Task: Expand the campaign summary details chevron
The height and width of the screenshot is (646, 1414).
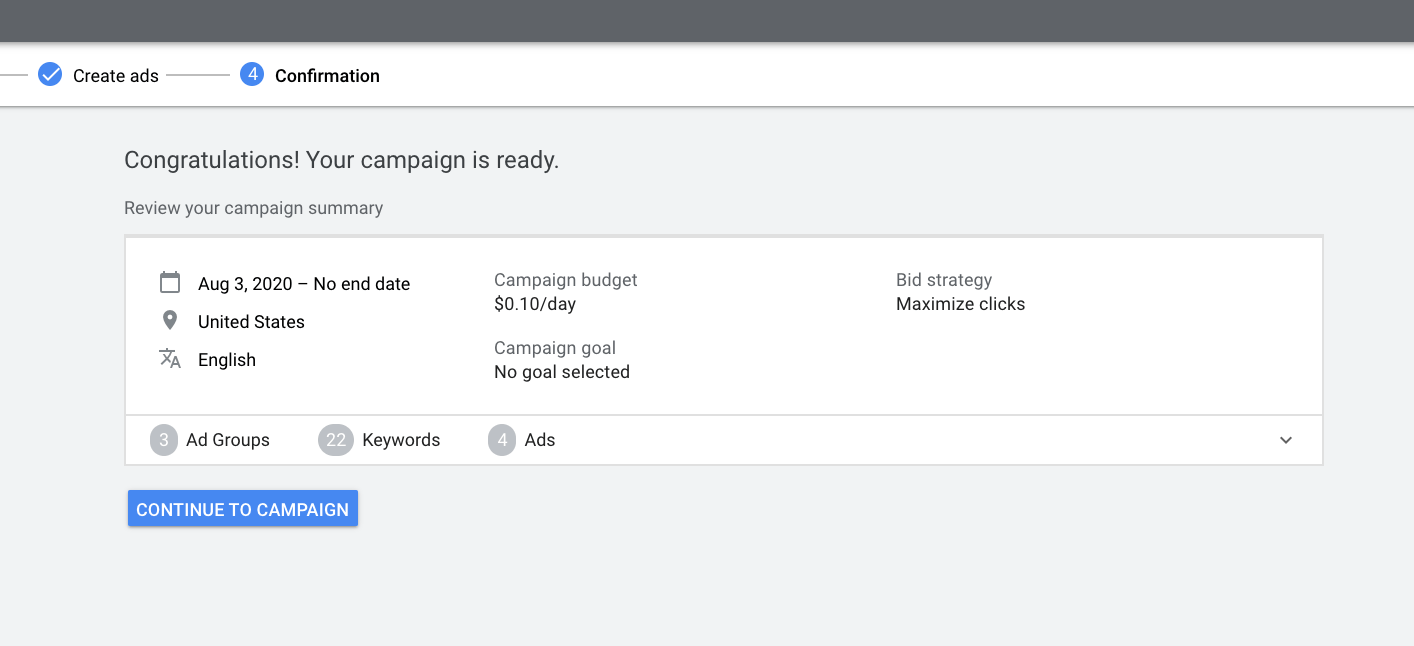Action: point(1286,440)
